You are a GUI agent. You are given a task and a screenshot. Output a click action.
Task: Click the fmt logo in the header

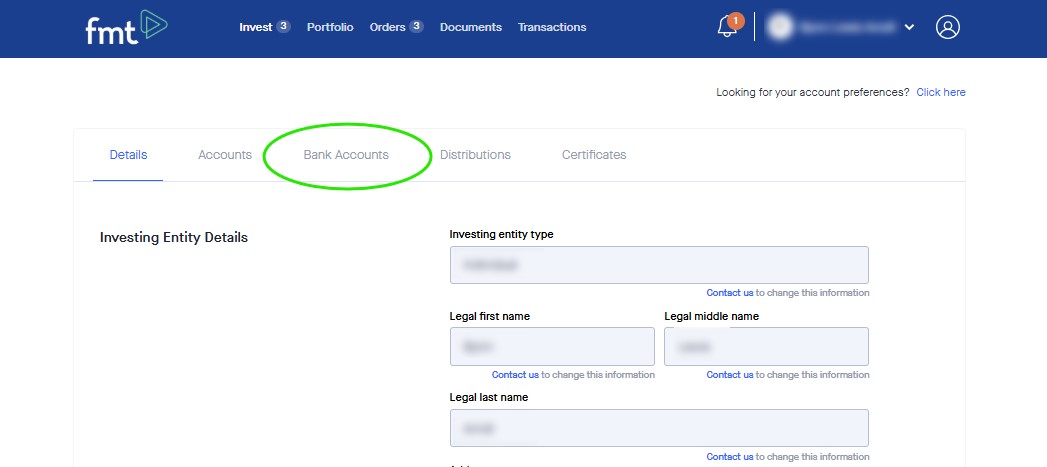[125, 27]
